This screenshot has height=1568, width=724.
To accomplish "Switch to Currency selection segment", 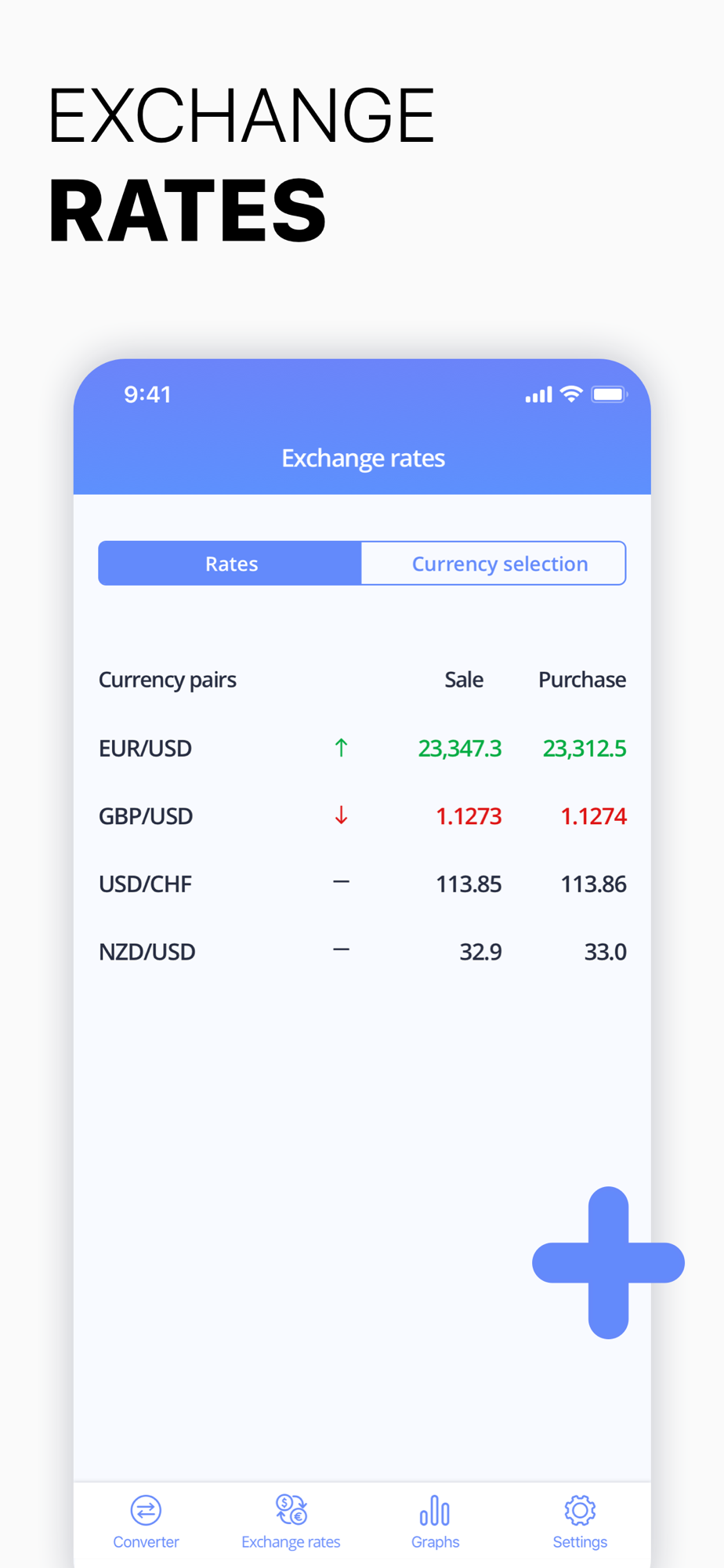I will pos(494,563).
